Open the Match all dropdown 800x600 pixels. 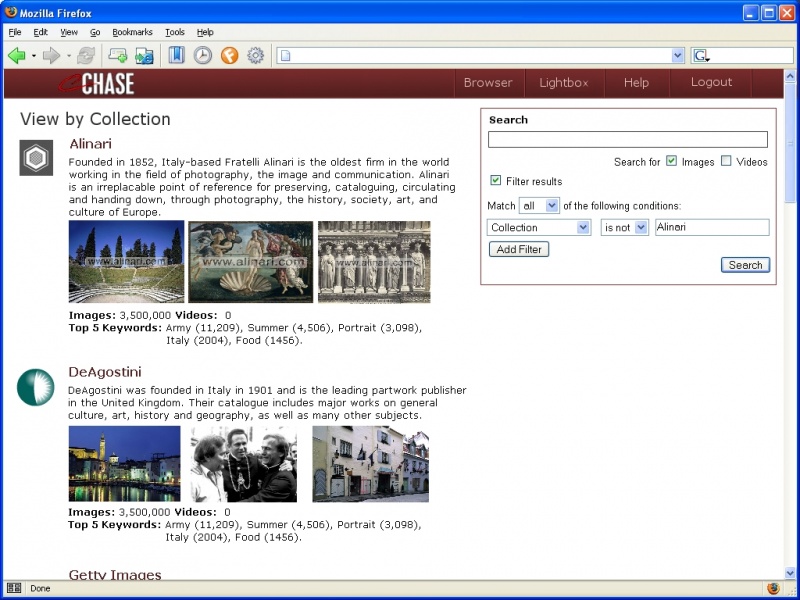click(541, 205)
